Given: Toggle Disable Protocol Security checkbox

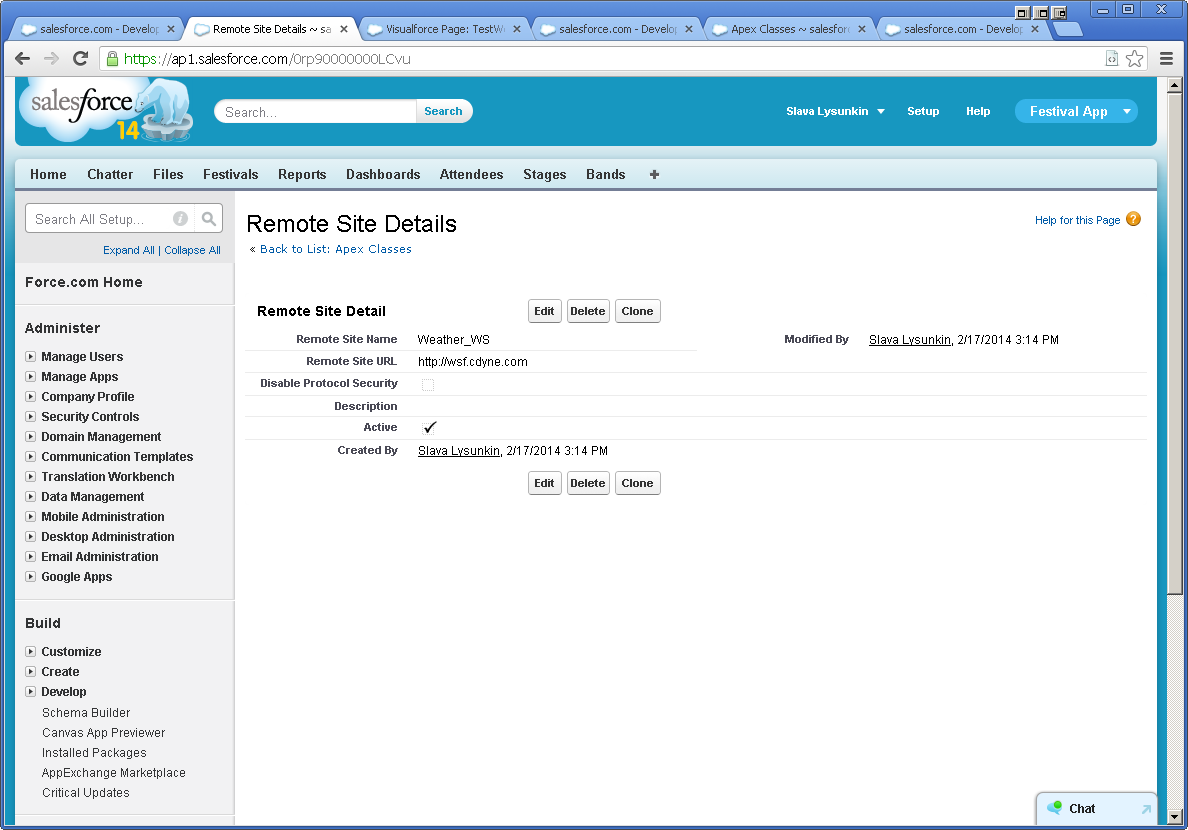Looking at the screenshot, I should point(428,384).
